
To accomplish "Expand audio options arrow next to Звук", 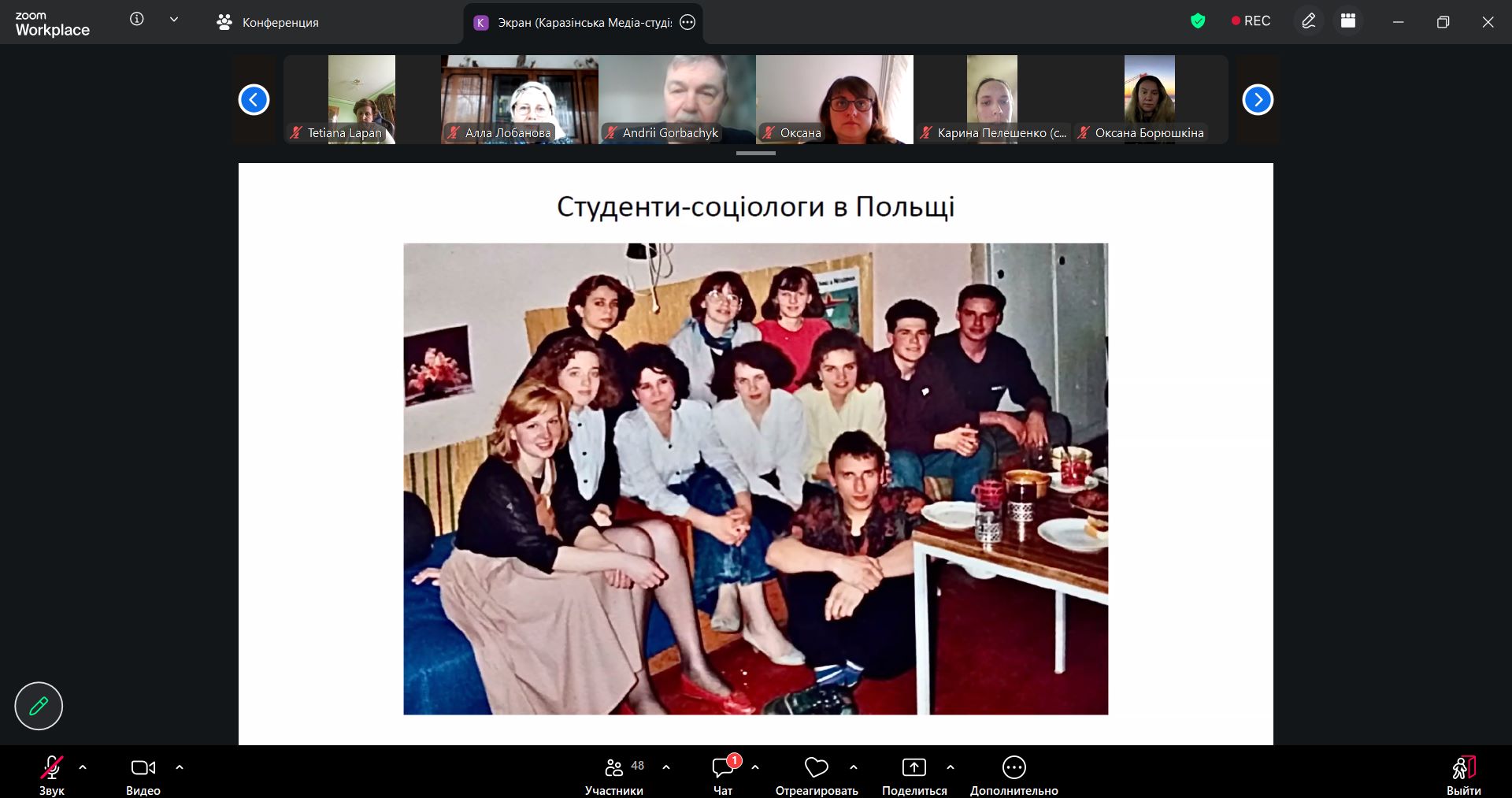I will (83, 767).
